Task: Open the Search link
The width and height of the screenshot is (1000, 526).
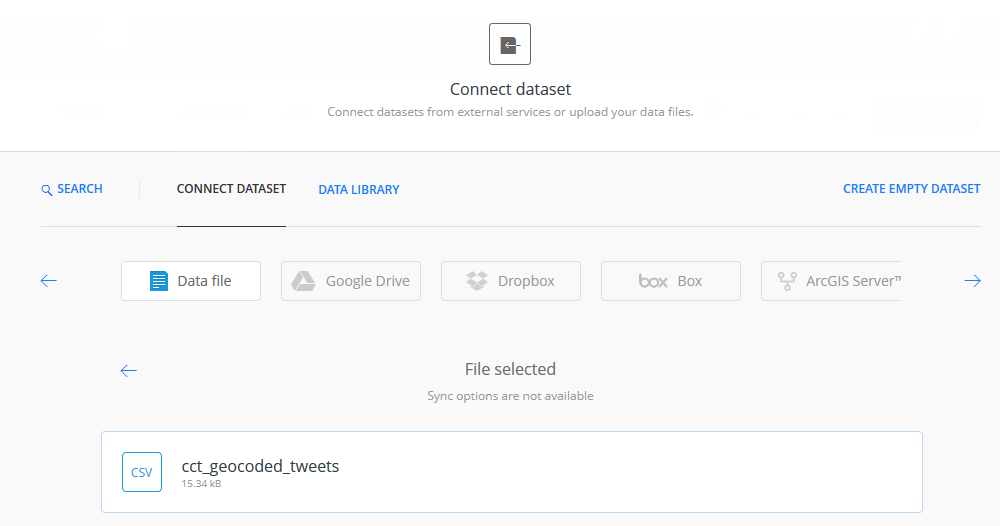Action: point(72,189)
